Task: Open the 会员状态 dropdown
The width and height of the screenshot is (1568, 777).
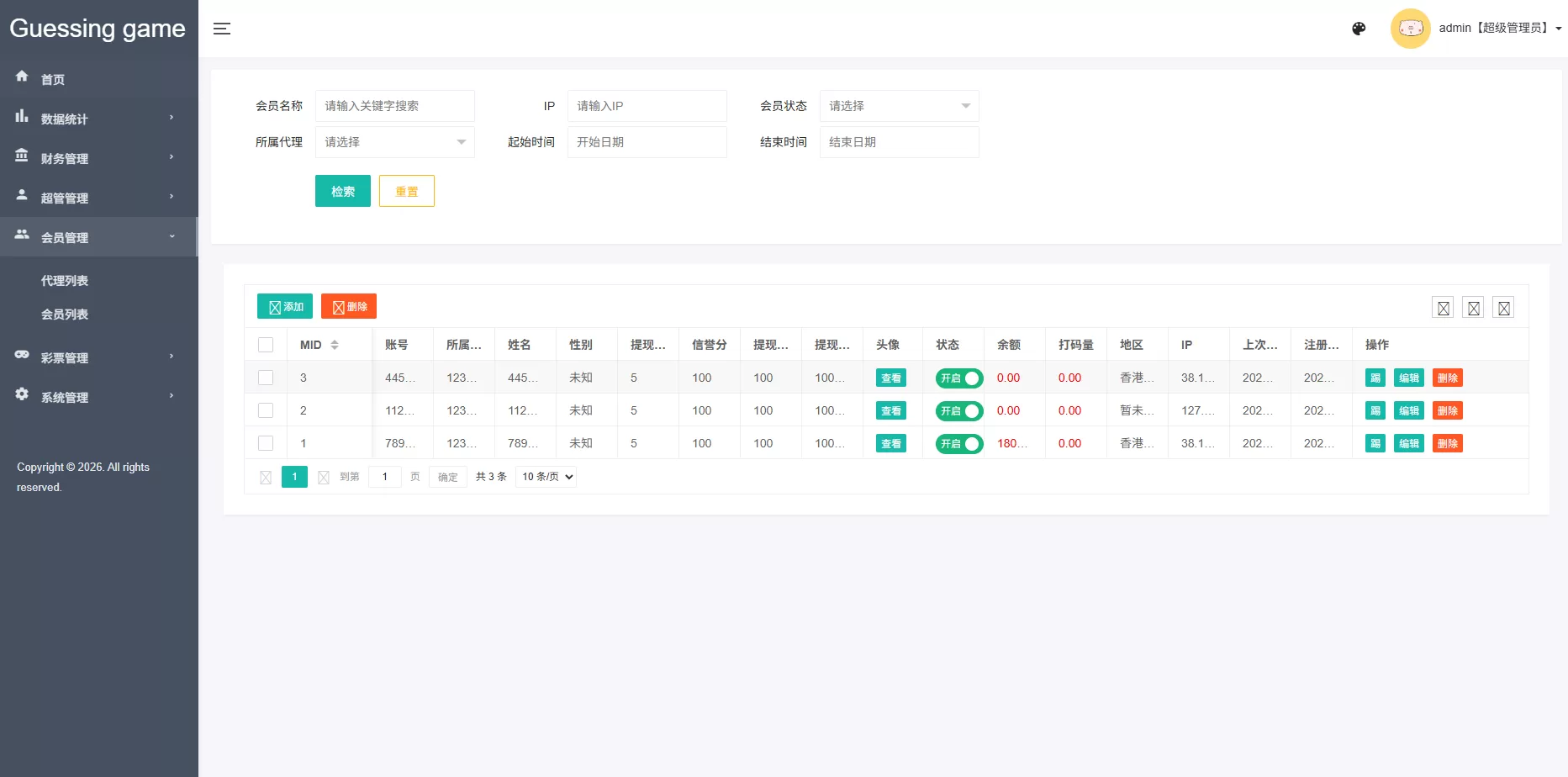Action: click(x=899, y=106)
